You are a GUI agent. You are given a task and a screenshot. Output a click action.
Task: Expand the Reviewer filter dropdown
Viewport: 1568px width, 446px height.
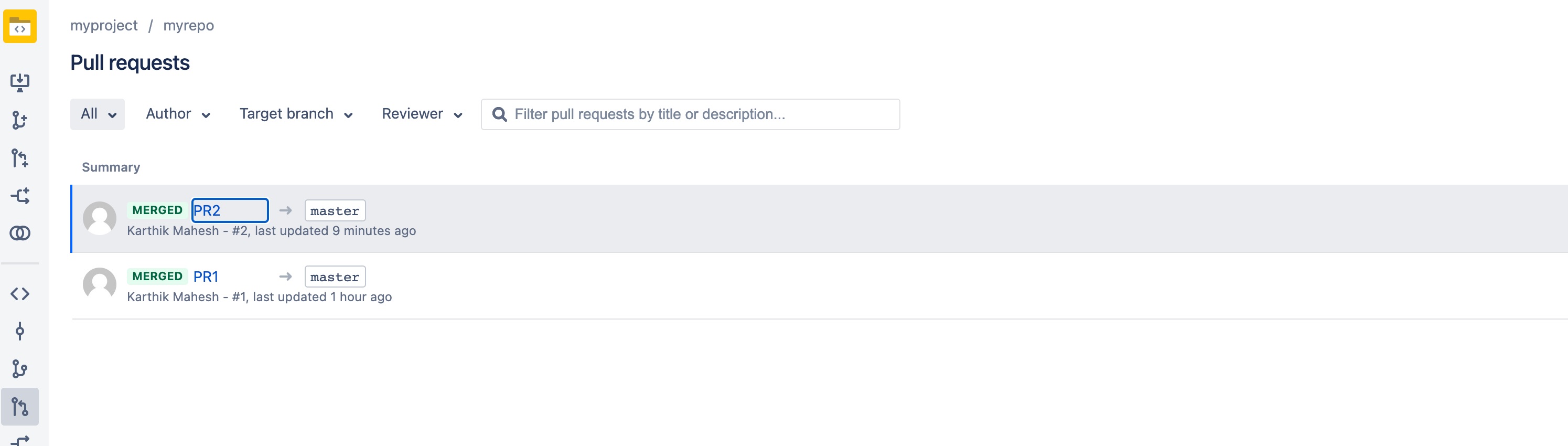coord(422,114)
